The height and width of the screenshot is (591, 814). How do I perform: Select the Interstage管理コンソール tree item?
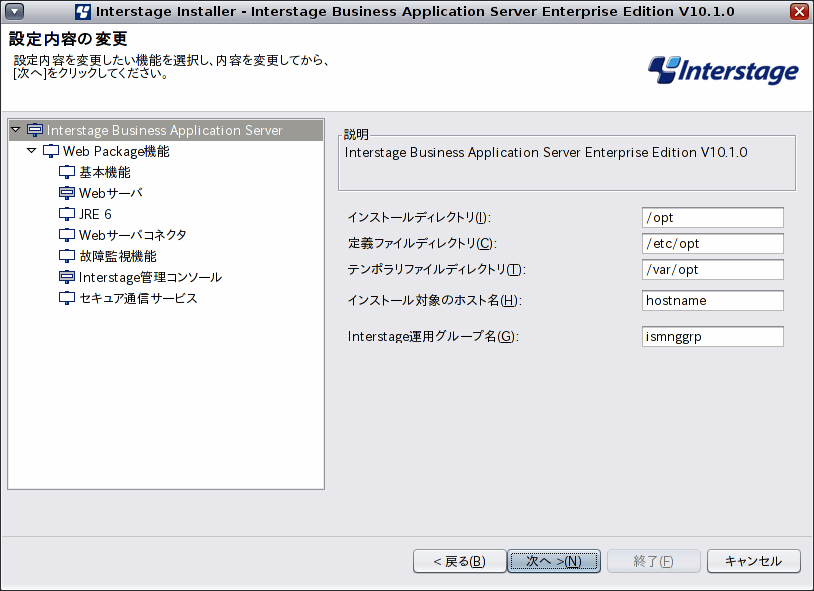click(151, 277)
